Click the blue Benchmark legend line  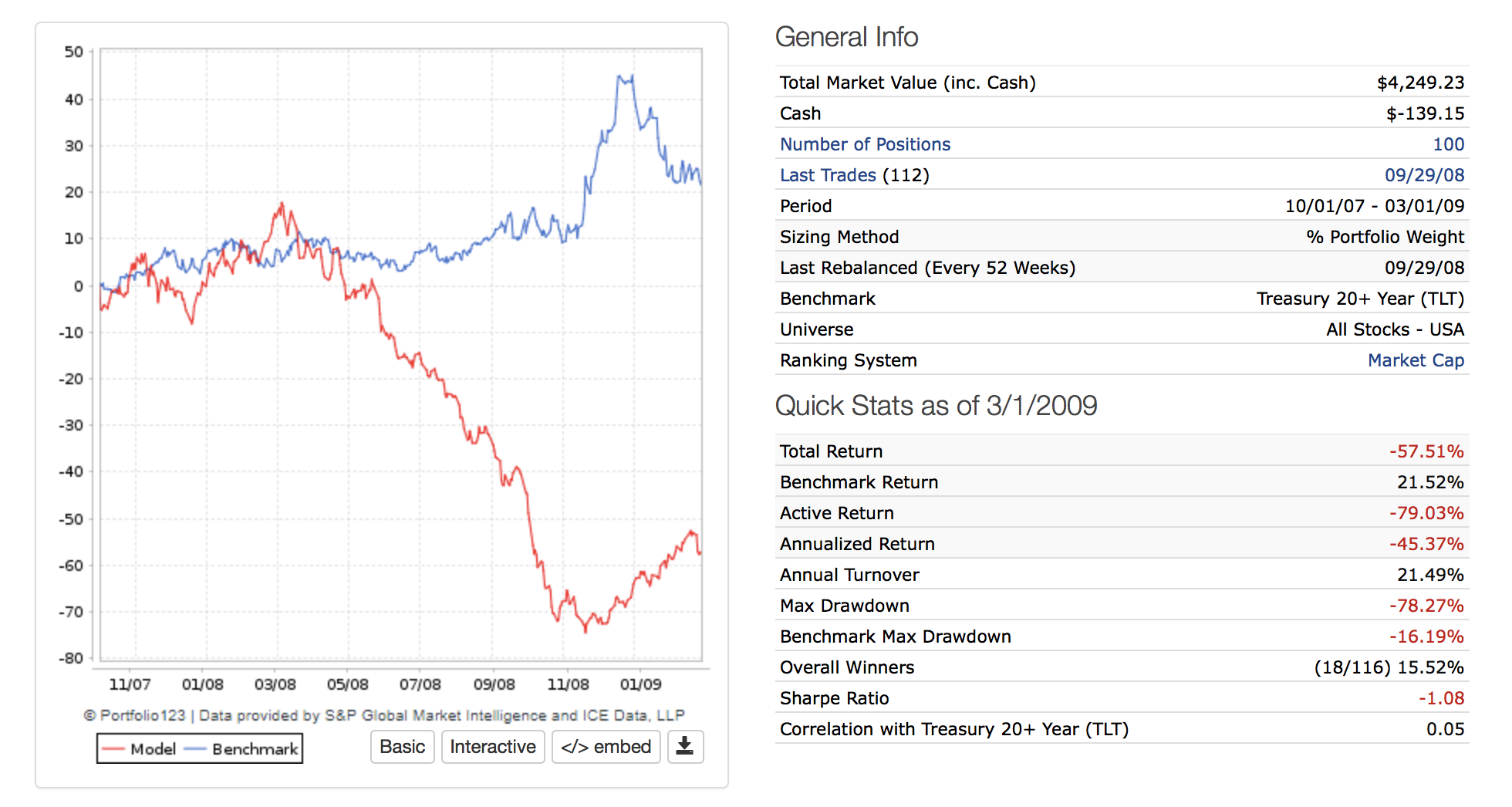pyautogui.click(x=195, y=749)
